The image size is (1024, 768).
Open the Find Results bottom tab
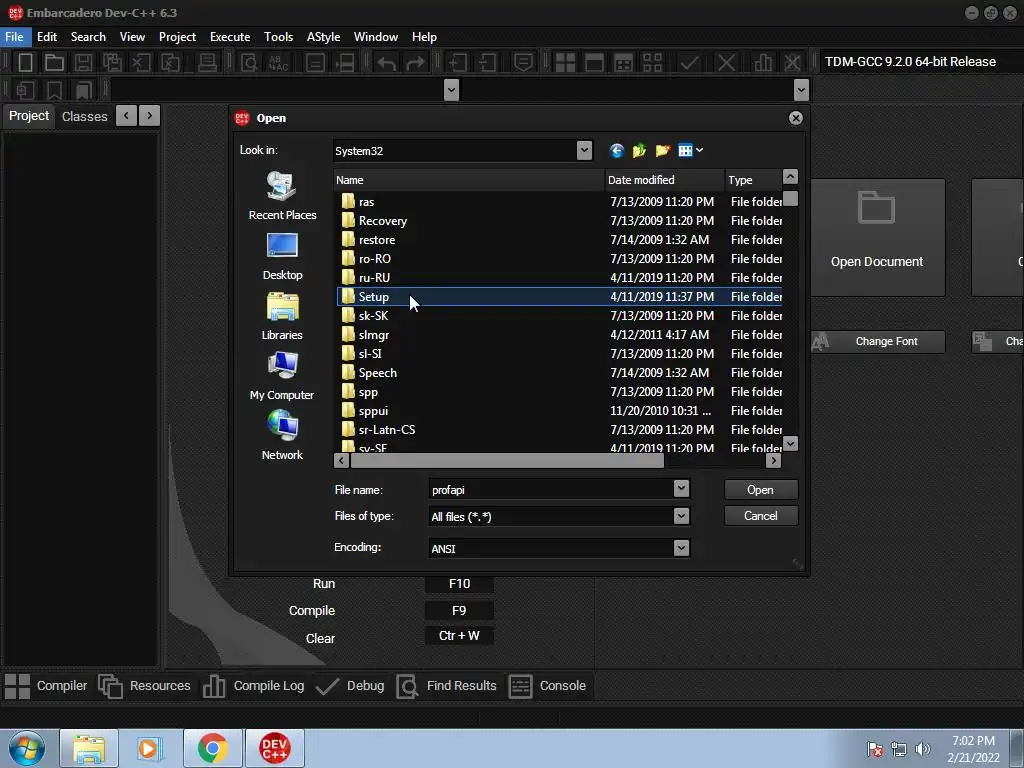pyautogui.click(x=447, y=686)
